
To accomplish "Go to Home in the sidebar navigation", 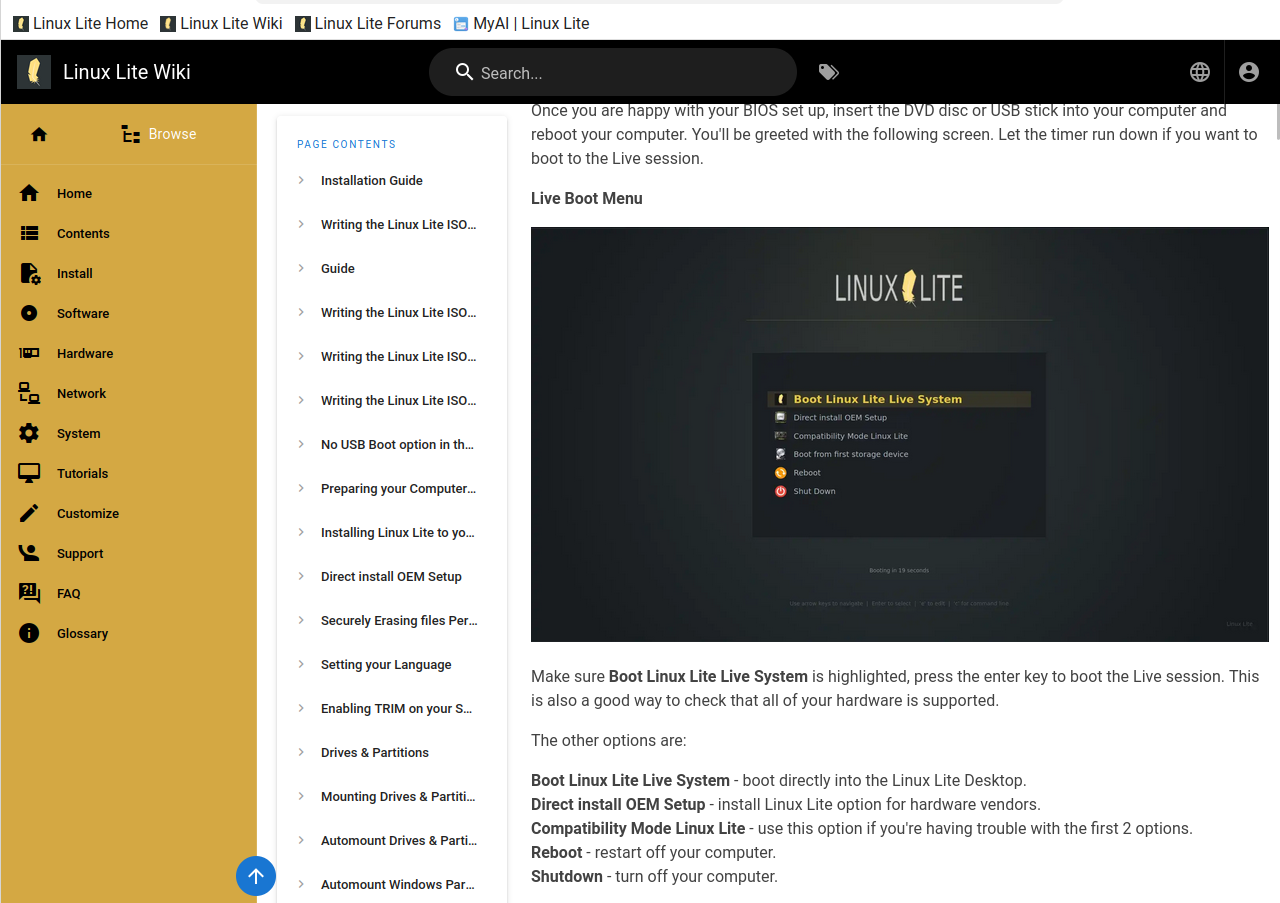I will coord(128,194).
